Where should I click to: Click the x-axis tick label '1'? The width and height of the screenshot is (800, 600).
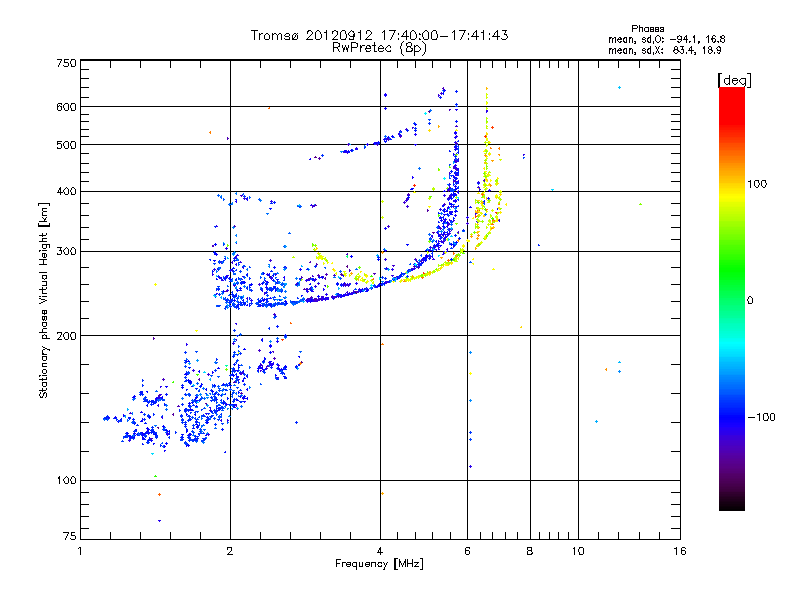tap(80, 551)
